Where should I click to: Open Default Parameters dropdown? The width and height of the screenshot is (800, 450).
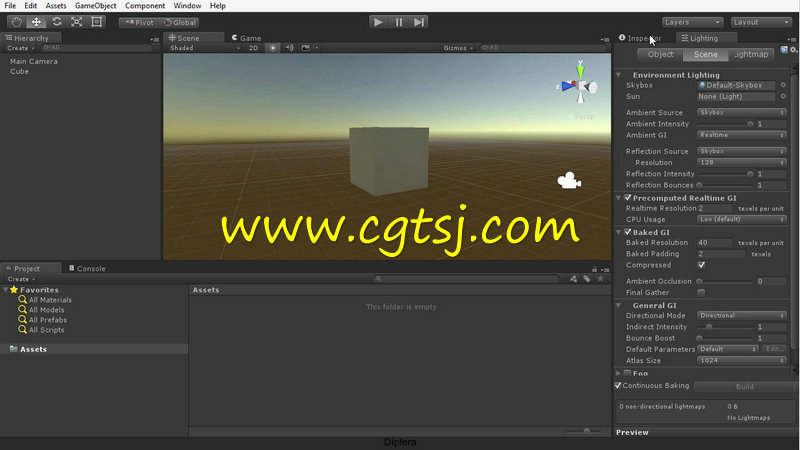click(x=727, y=349)
